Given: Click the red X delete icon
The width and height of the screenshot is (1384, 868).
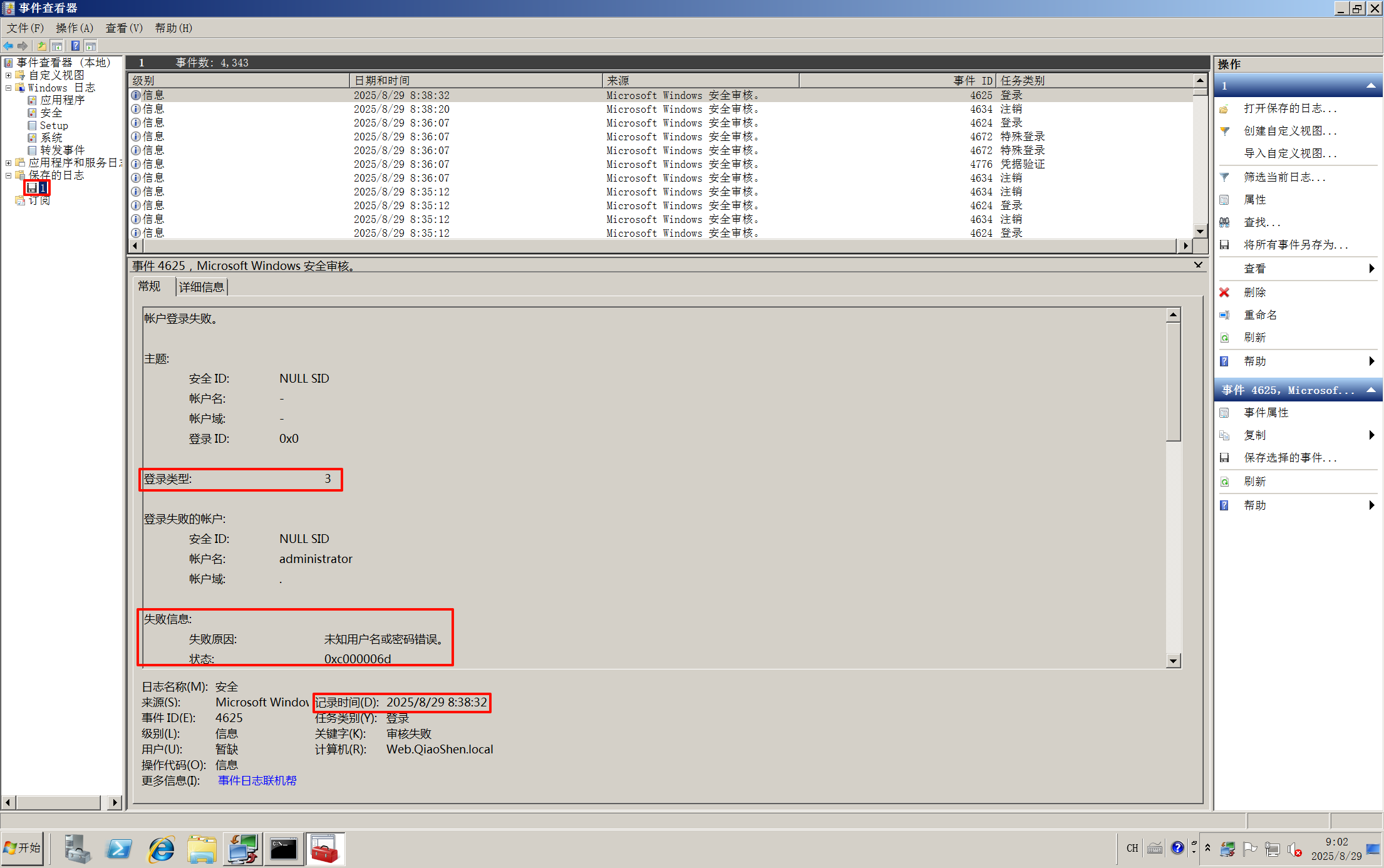Looking at the screenshot, I should coord(1224,292).
